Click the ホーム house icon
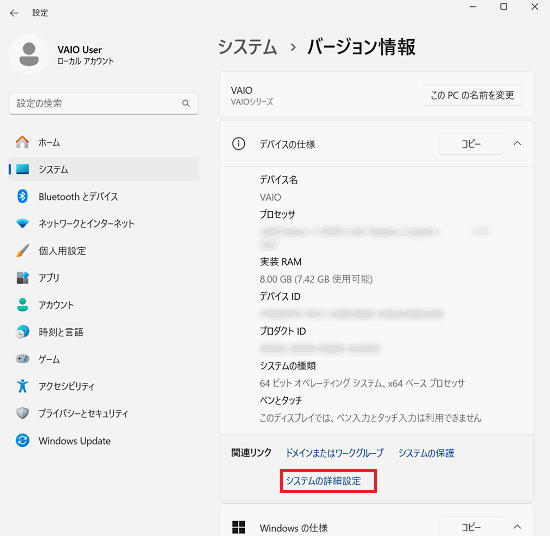This screenshot has width=550, height=536. click(22, 142)
